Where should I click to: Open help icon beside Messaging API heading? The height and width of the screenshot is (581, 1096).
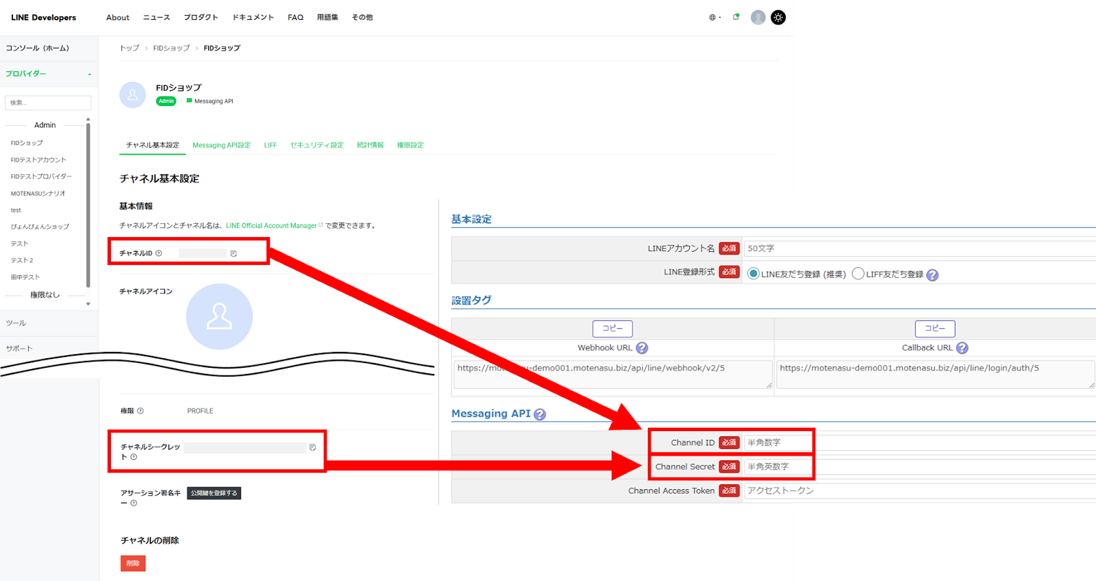(540, 414)
